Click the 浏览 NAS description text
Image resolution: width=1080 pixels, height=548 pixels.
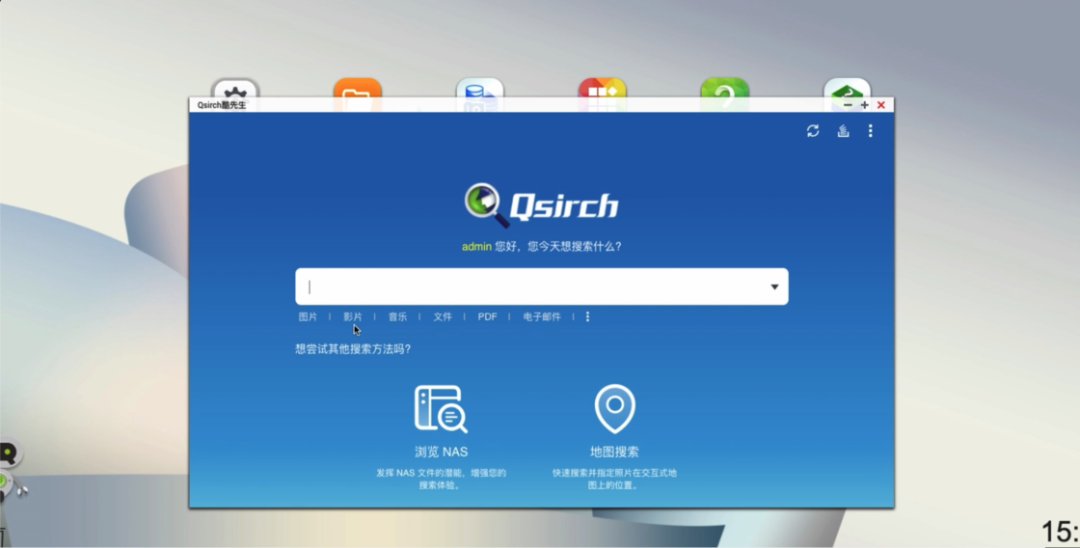point(441,479)
